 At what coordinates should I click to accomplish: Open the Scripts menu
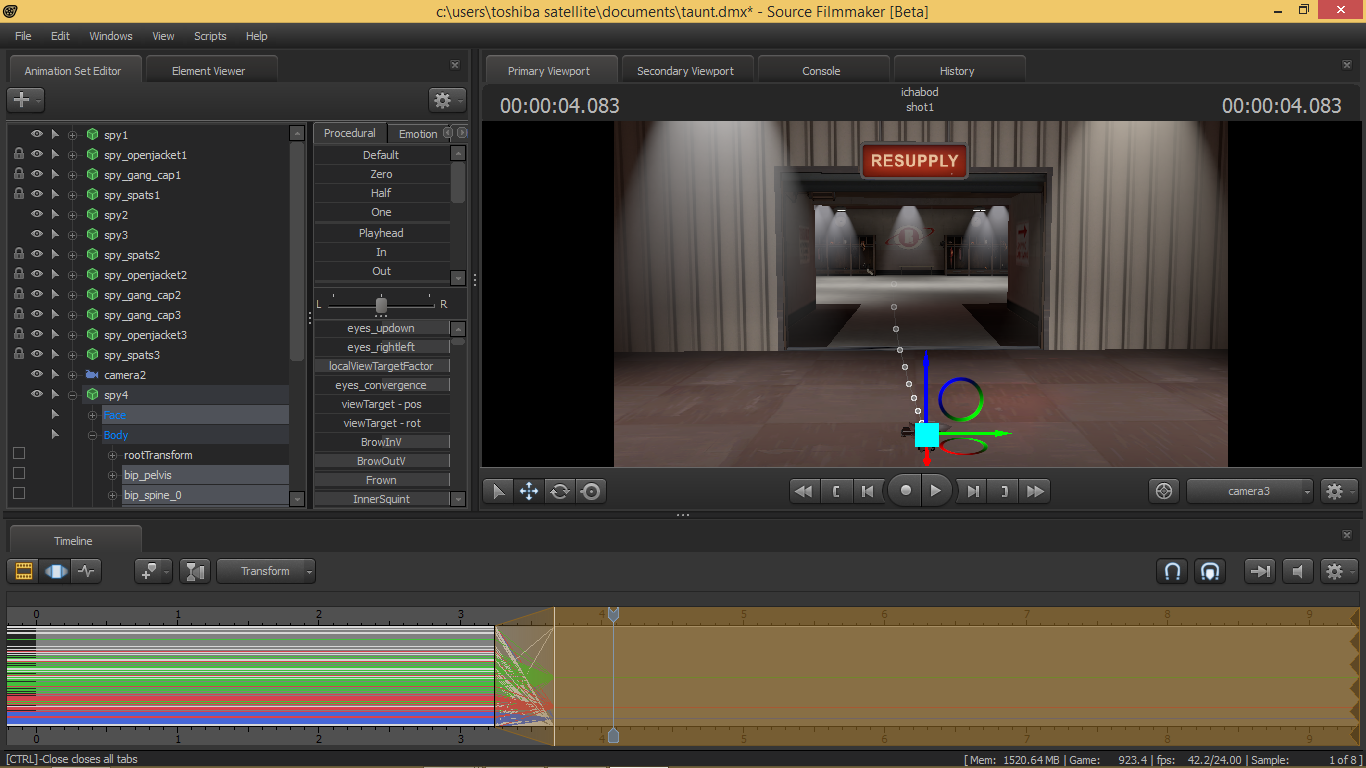click(210, 36)
